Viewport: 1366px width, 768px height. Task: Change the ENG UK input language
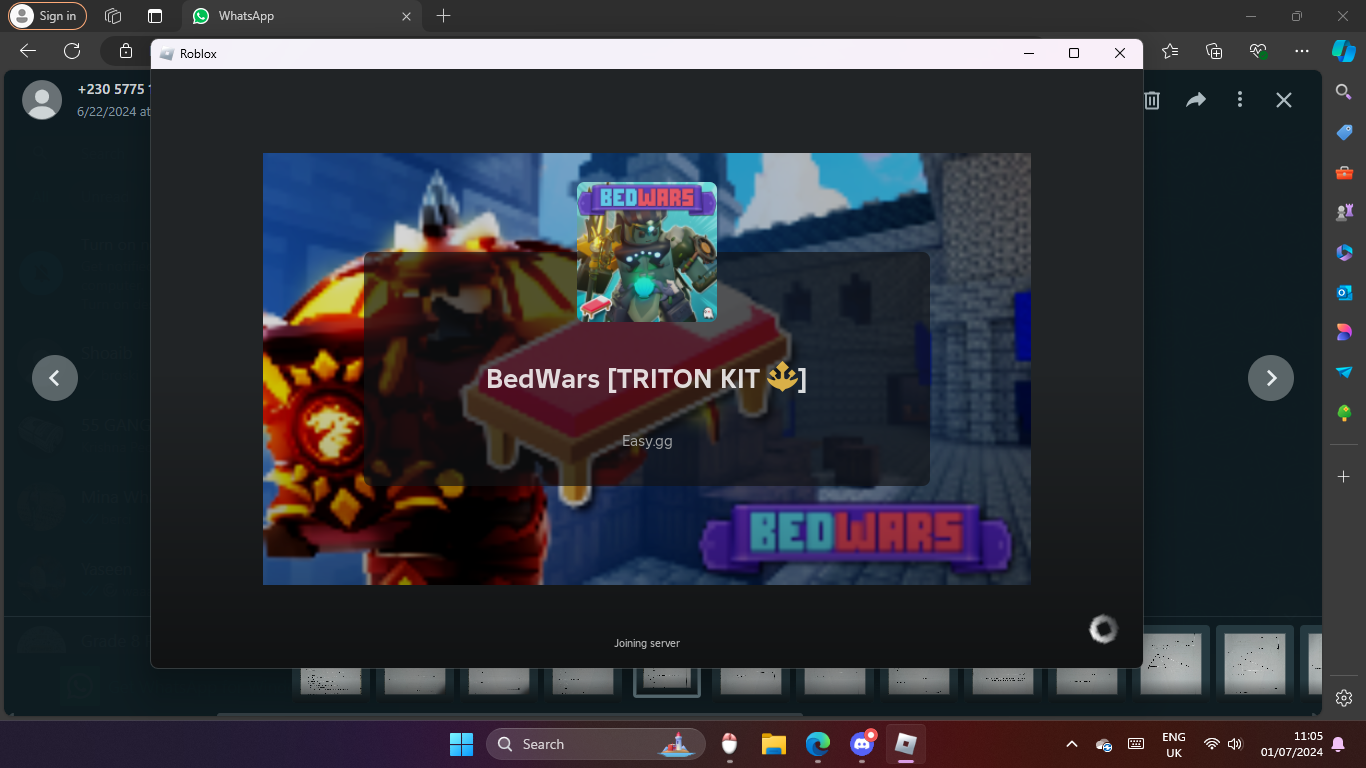click(1174, 744)
